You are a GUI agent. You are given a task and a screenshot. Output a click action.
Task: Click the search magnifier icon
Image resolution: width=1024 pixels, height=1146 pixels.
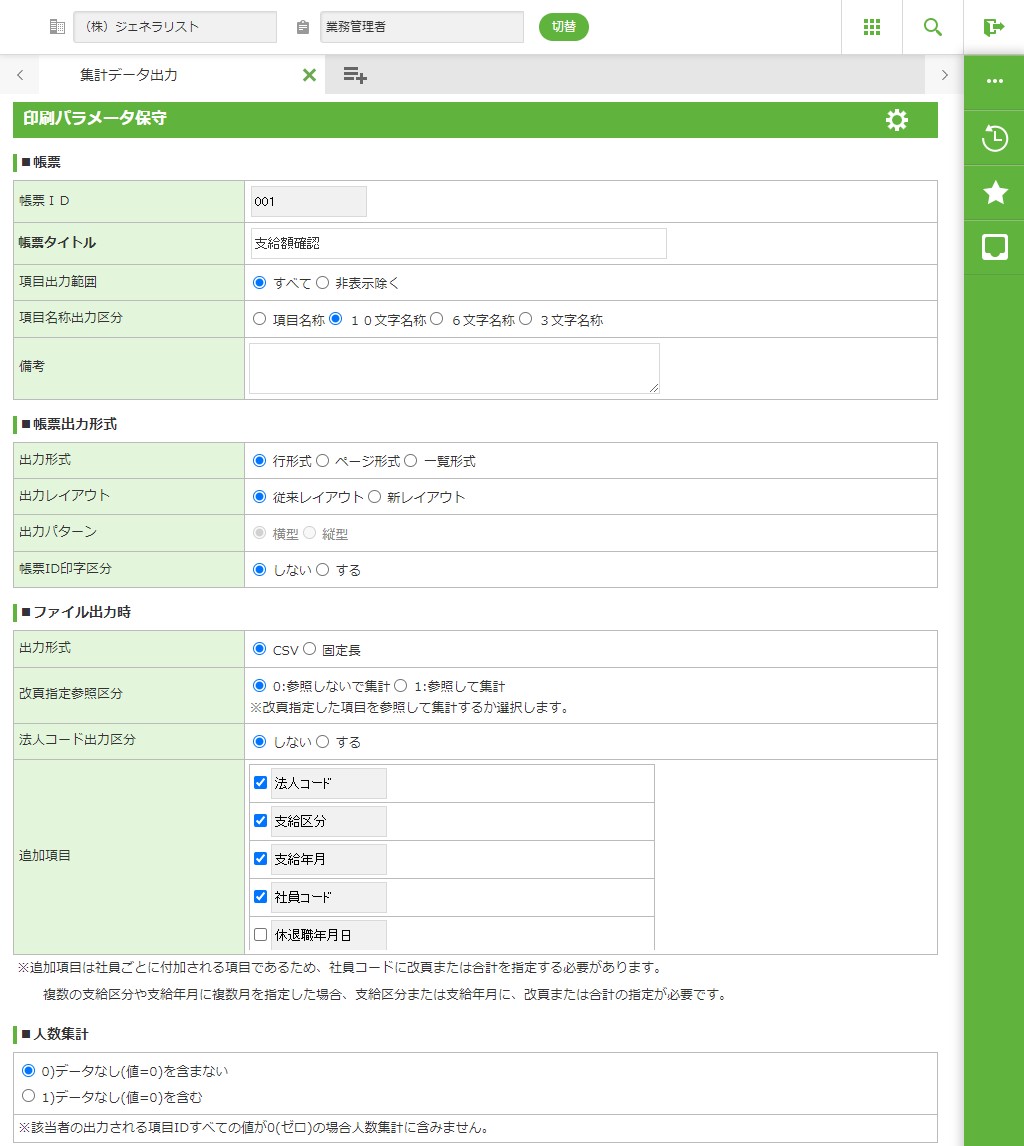(x=933, y=27)
